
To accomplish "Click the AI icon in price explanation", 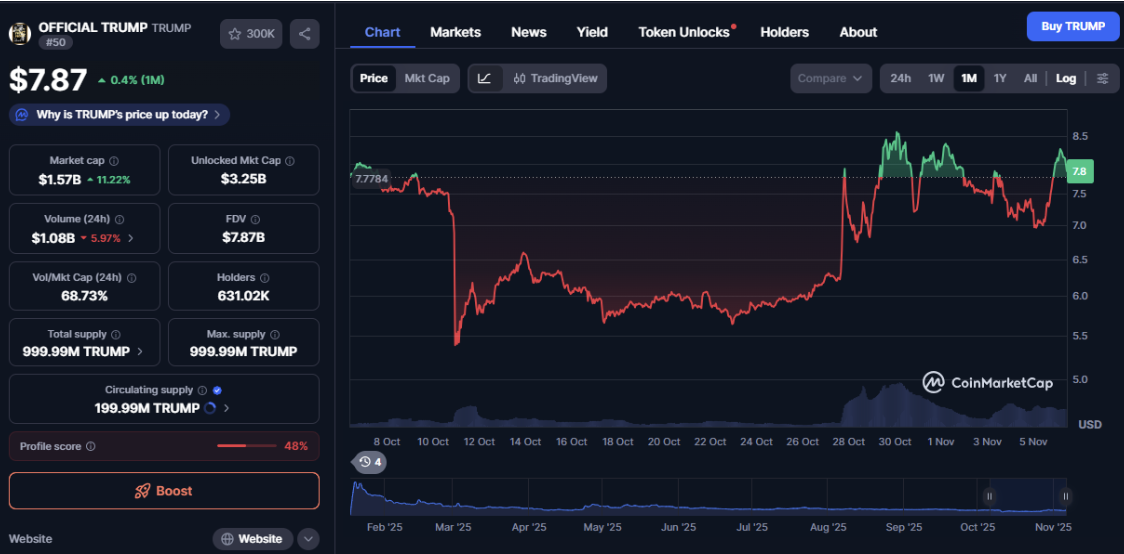I will click(22, 115).
